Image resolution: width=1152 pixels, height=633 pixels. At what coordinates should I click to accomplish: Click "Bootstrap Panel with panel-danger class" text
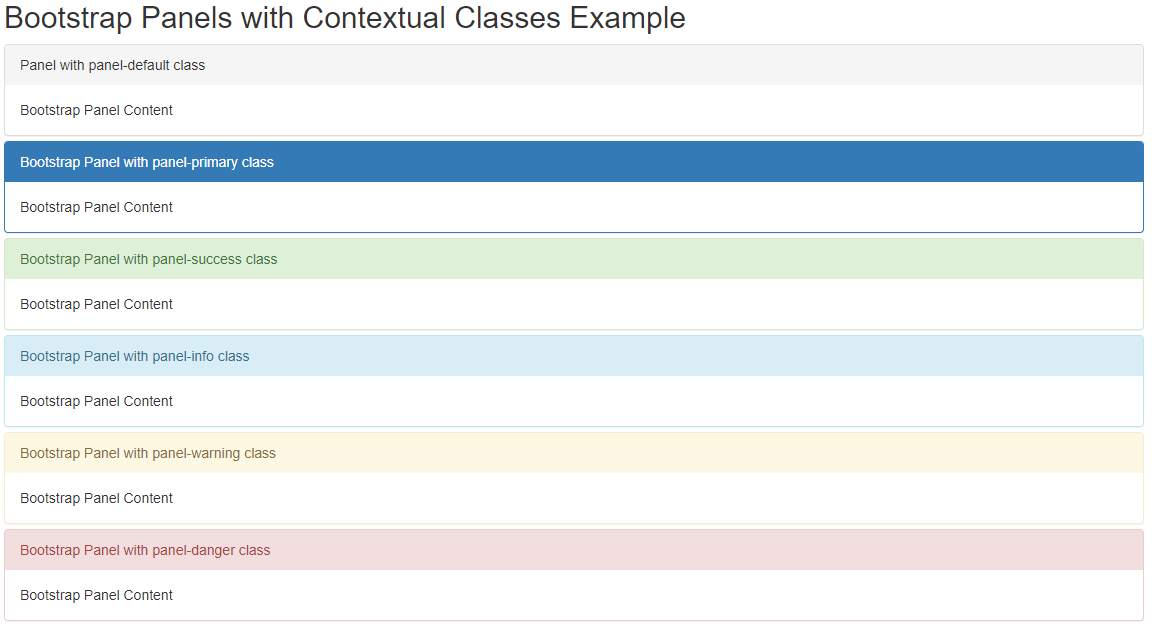pos(145,550)
